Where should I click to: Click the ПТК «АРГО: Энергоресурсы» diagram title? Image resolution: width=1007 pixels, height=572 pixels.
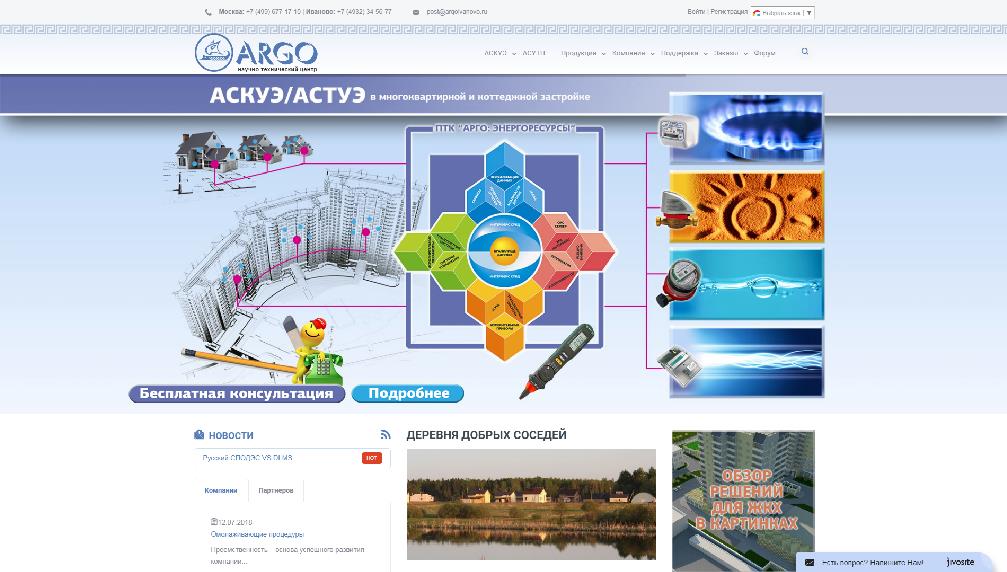click(x=505, y=128)
